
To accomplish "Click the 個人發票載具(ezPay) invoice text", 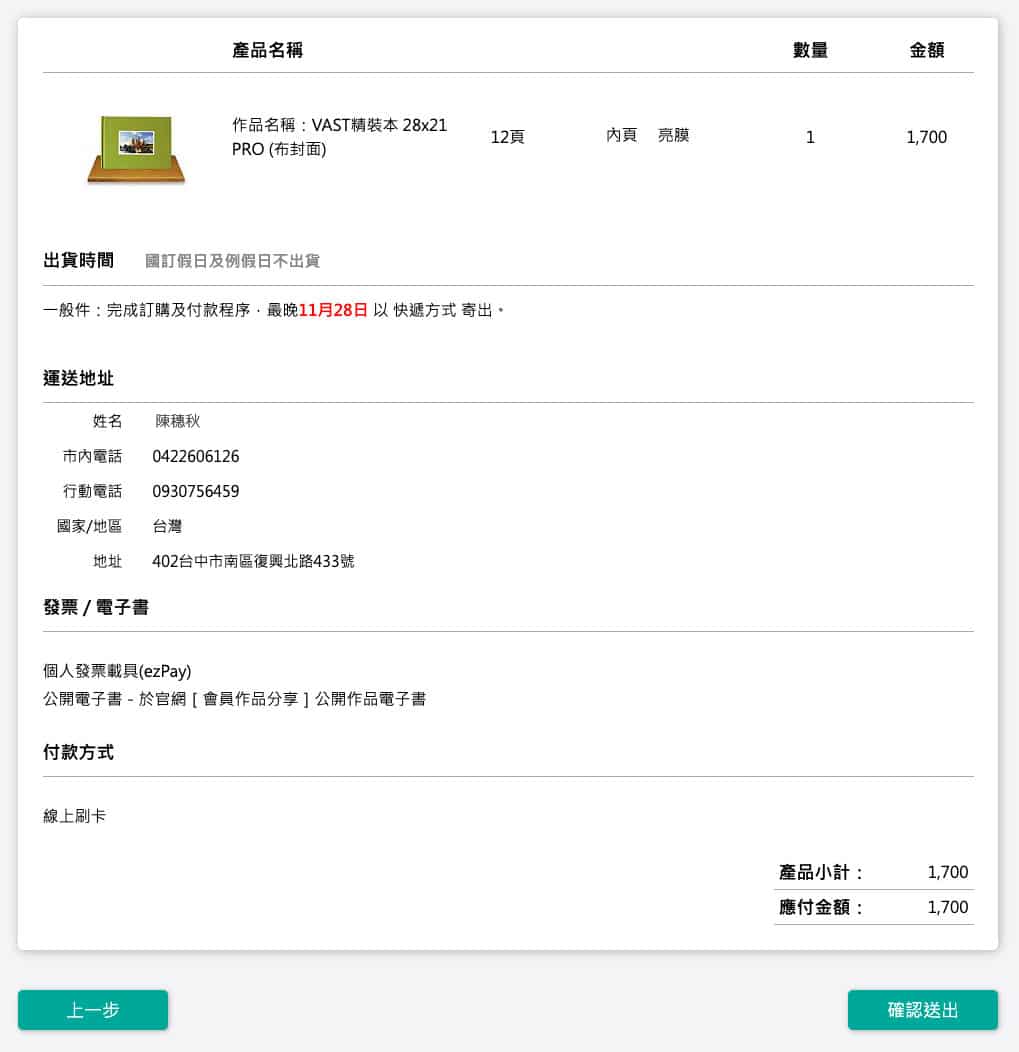I will [117, 670].
